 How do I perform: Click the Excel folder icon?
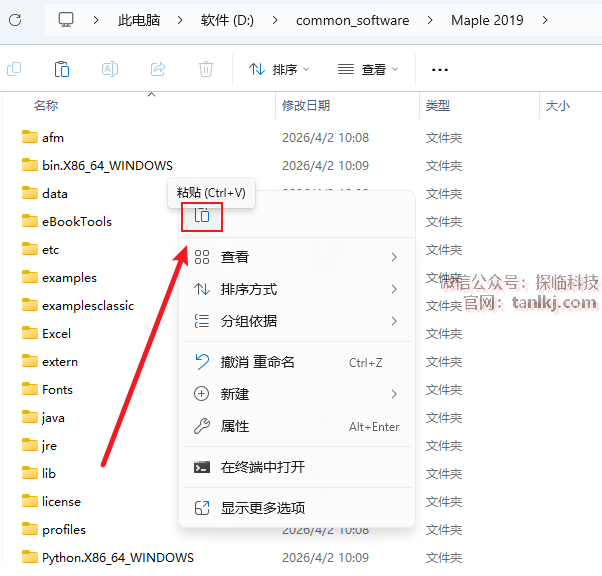point(30,333)
